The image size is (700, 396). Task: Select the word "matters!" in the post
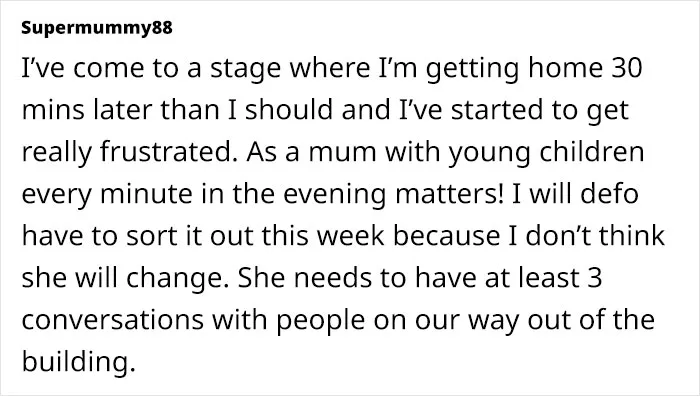(450, 194)
